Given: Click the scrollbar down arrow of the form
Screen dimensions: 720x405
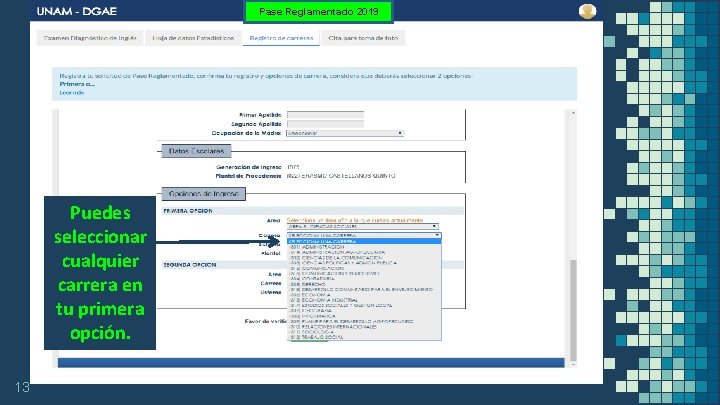Looking at the screenshot, I should (573, 364).
